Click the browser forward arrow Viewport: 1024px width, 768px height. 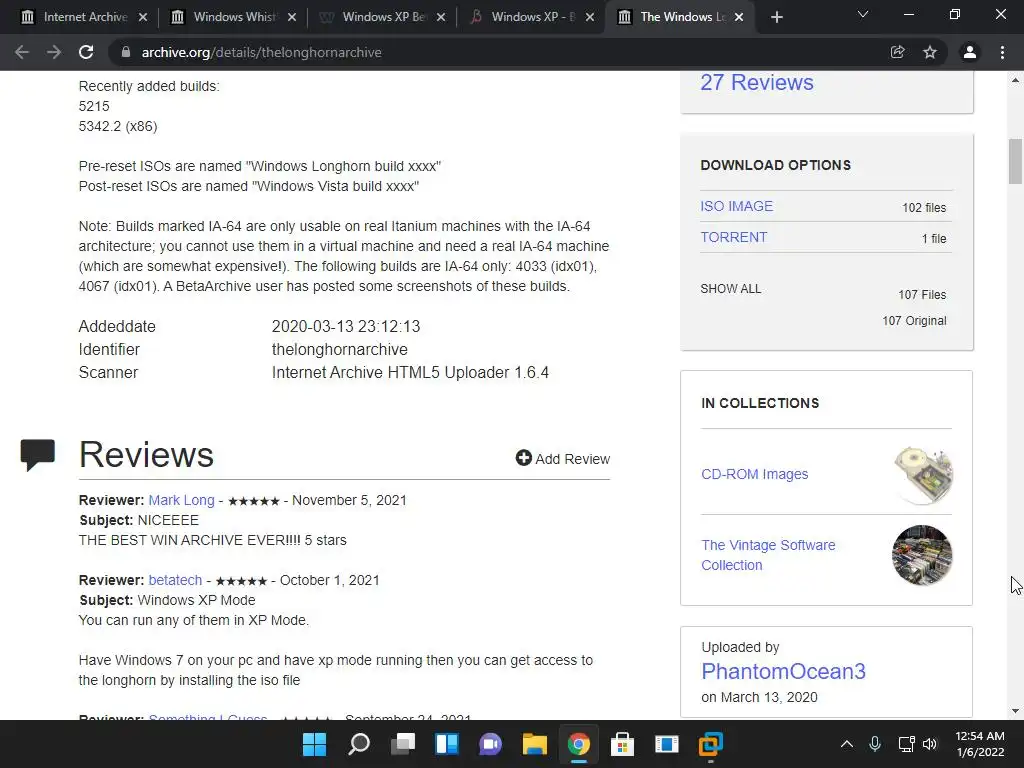click(x=54, y=52)
